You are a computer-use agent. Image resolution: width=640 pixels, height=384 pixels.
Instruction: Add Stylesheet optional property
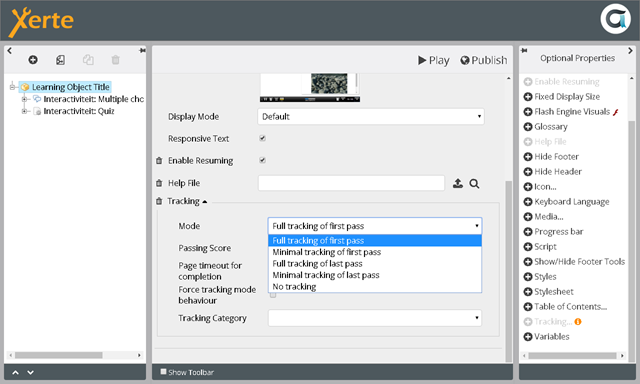[x=549, y=292]
